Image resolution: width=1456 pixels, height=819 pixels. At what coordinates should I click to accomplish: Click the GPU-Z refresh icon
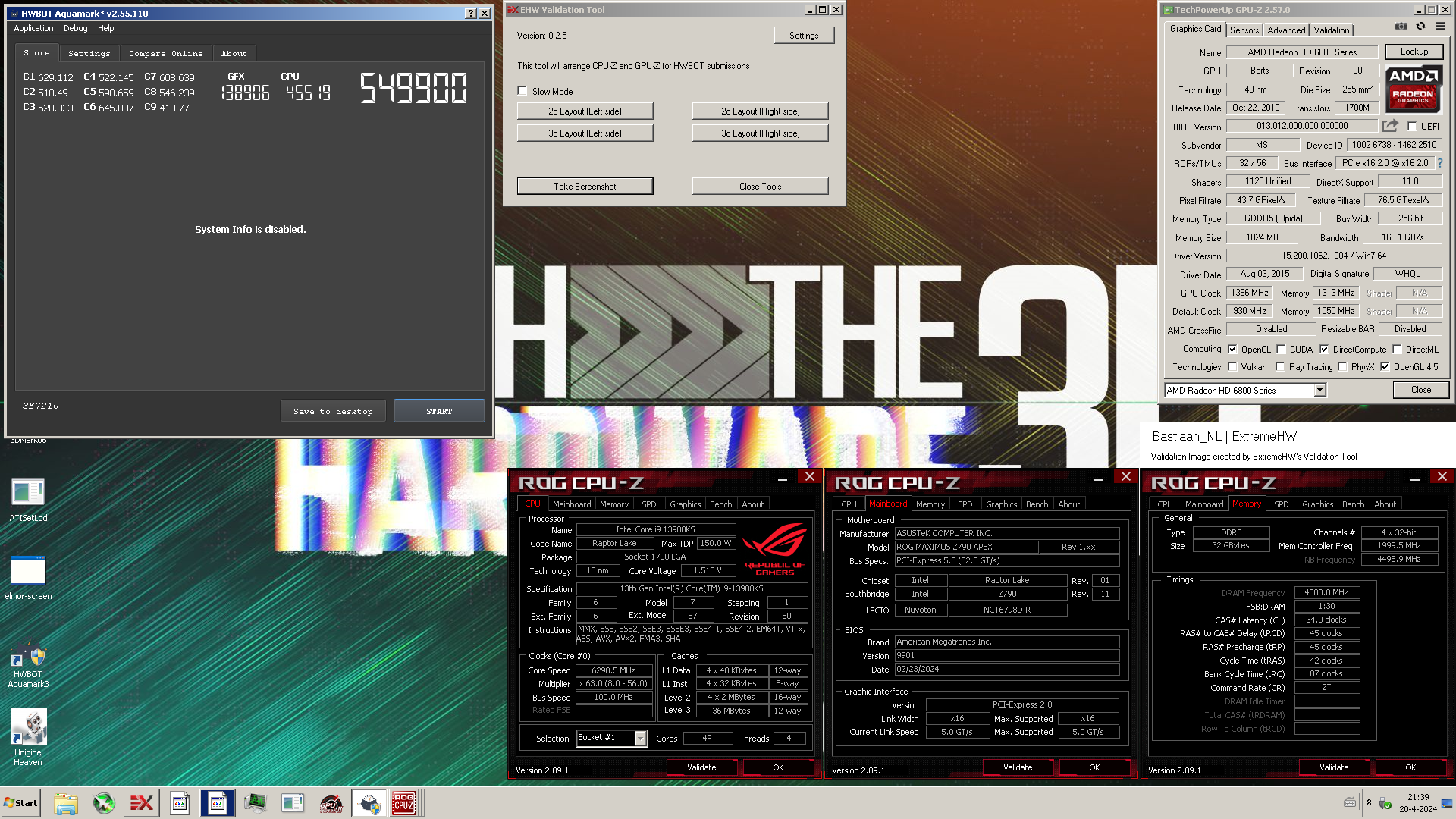pos(1421,27)
